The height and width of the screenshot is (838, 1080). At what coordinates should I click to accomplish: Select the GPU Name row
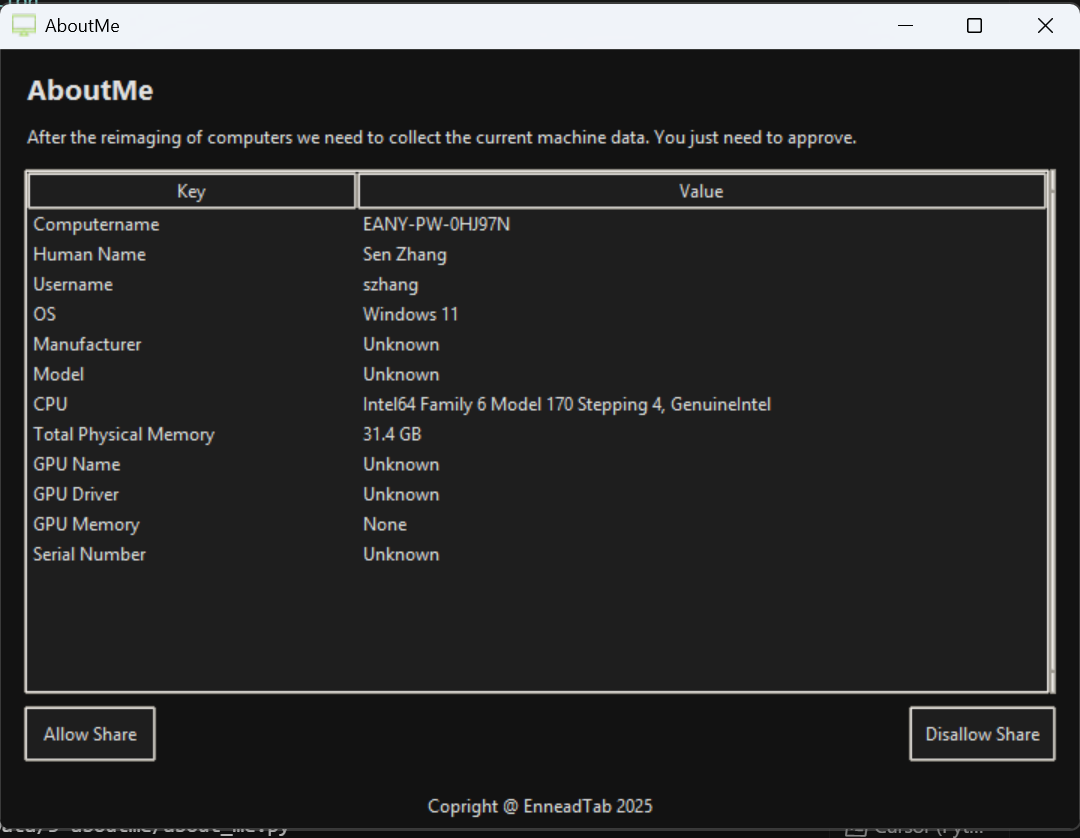click(x=77, y=465)
